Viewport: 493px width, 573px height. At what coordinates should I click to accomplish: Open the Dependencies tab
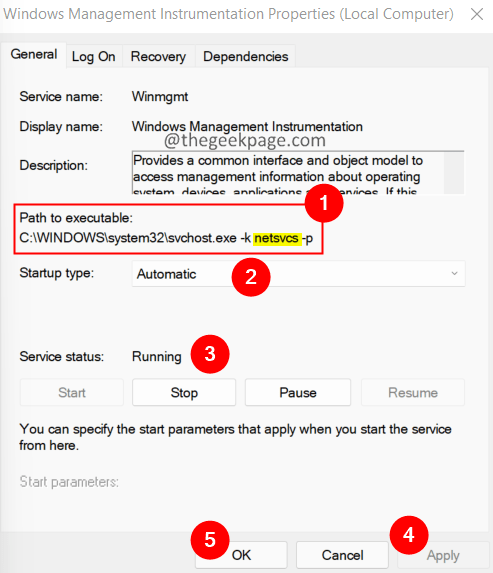coord(246,57)
